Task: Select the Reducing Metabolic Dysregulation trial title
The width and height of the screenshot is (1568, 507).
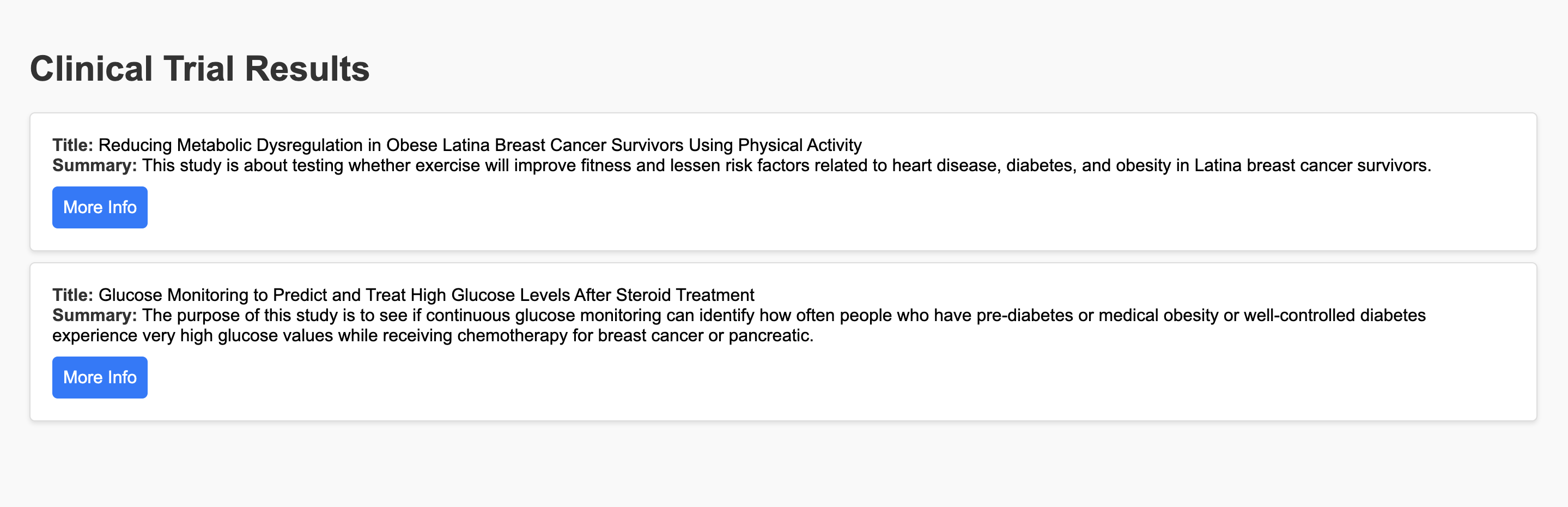Action: pos(479,145)
